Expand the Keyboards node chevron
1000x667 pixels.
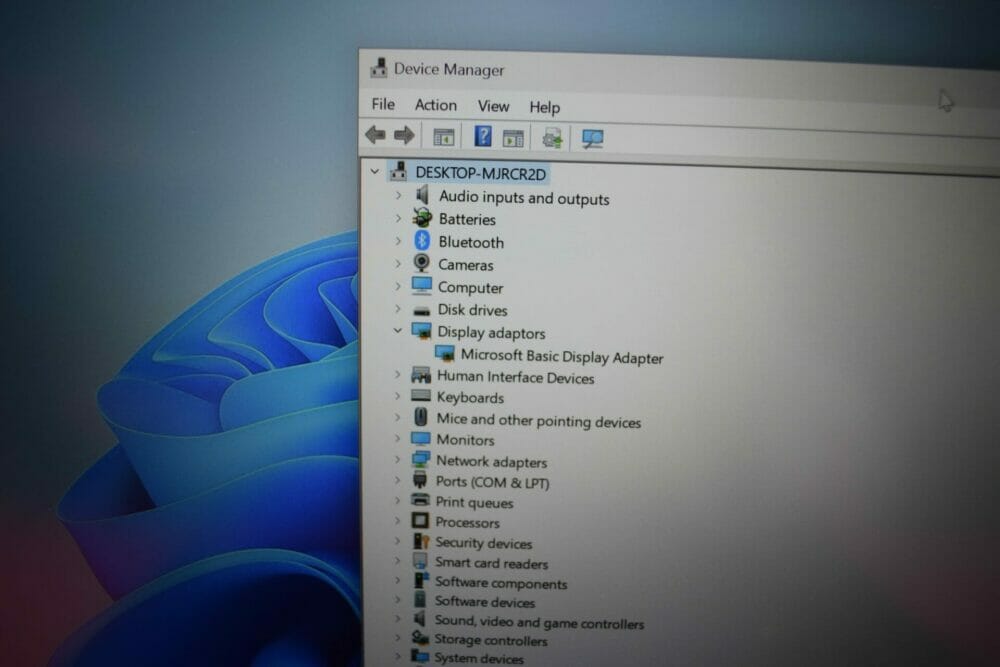click(398, 396)
